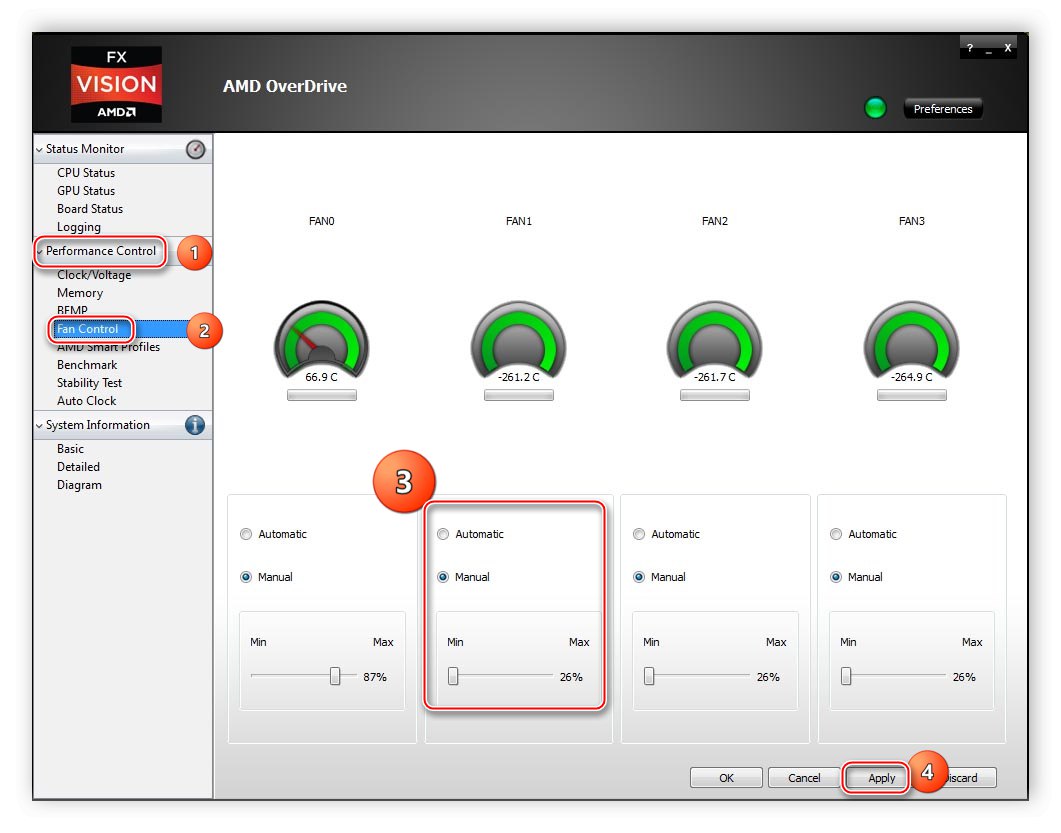This screenshot has height=833, width=1061.
Task: Click the bar under the FAN0 gauge
Action: 321,395
